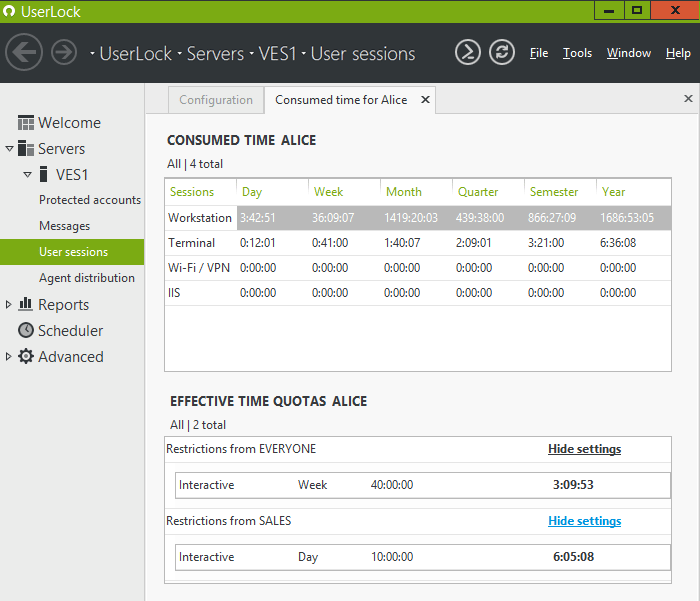Screen dimensions: 700x601
Task: Sort by the Day column header
Action: 272,192
